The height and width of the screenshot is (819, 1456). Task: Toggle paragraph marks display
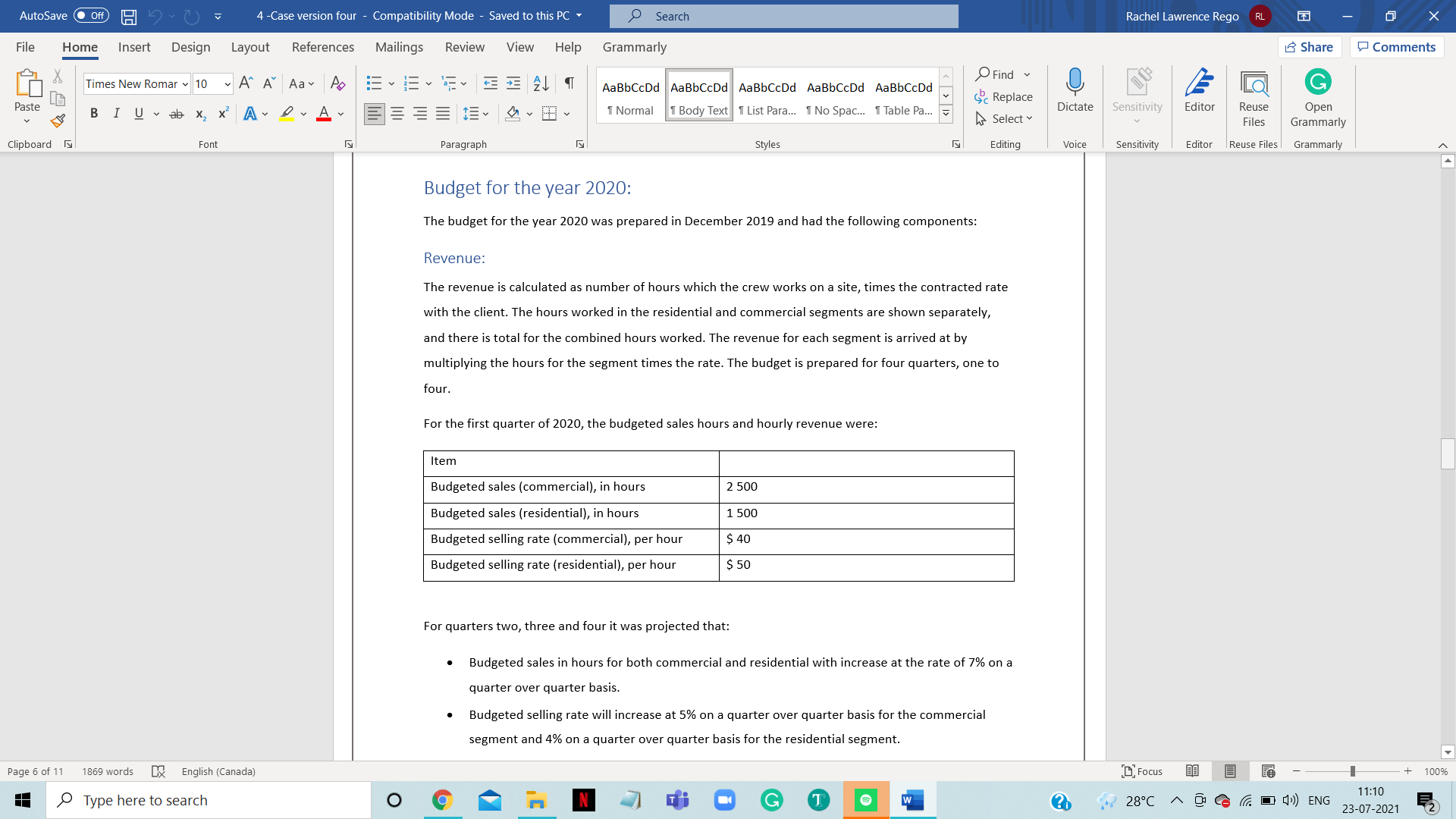click(570, 83)
